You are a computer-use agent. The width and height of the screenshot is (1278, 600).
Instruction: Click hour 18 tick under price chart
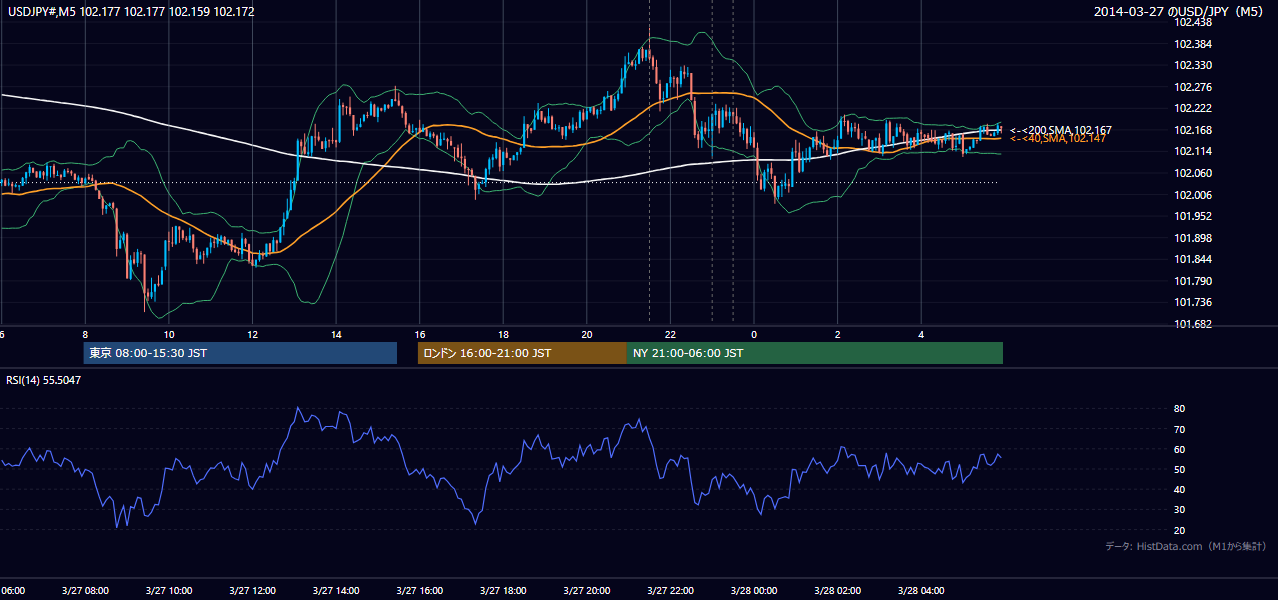coord(503,334)
